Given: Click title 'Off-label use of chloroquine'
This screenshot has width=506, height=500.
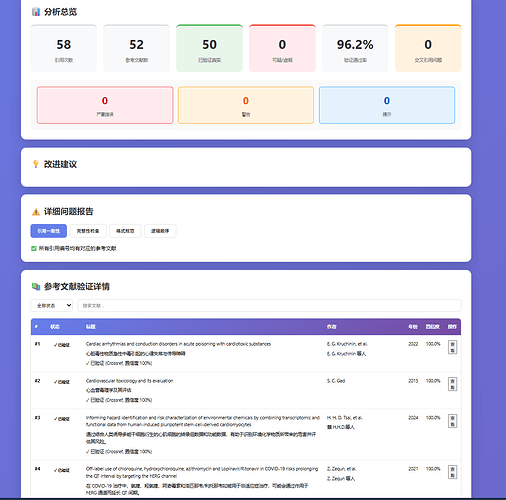Looking at the screenshot, I should click(202, 472).
